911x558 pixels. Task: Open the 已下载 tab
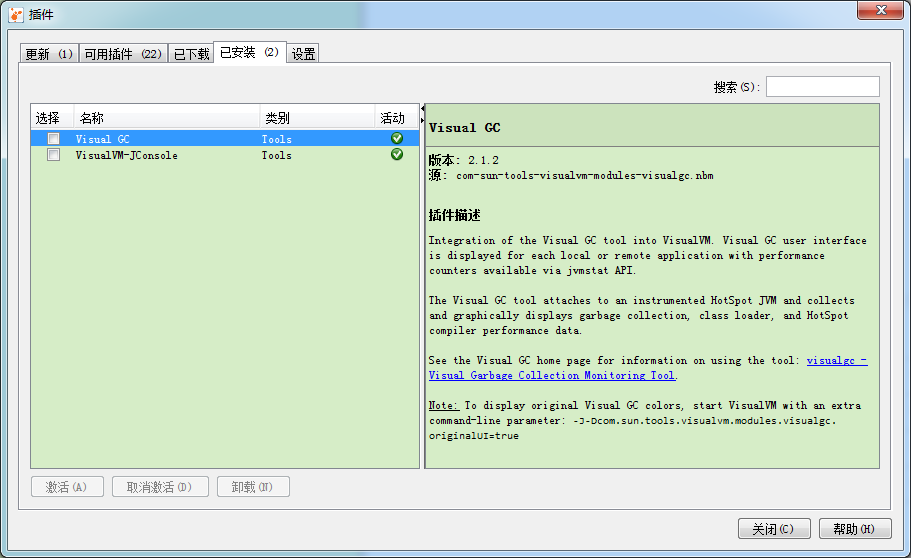(191, 53)
